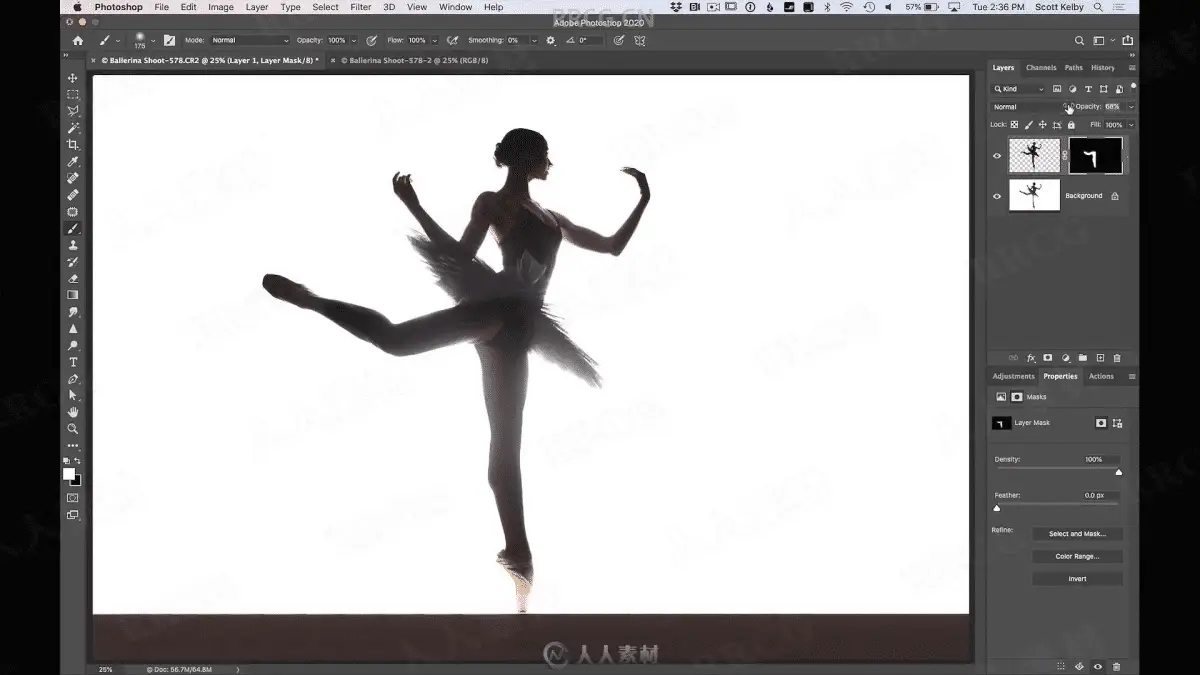Toggle layer filtering switch

(1132, 87)
